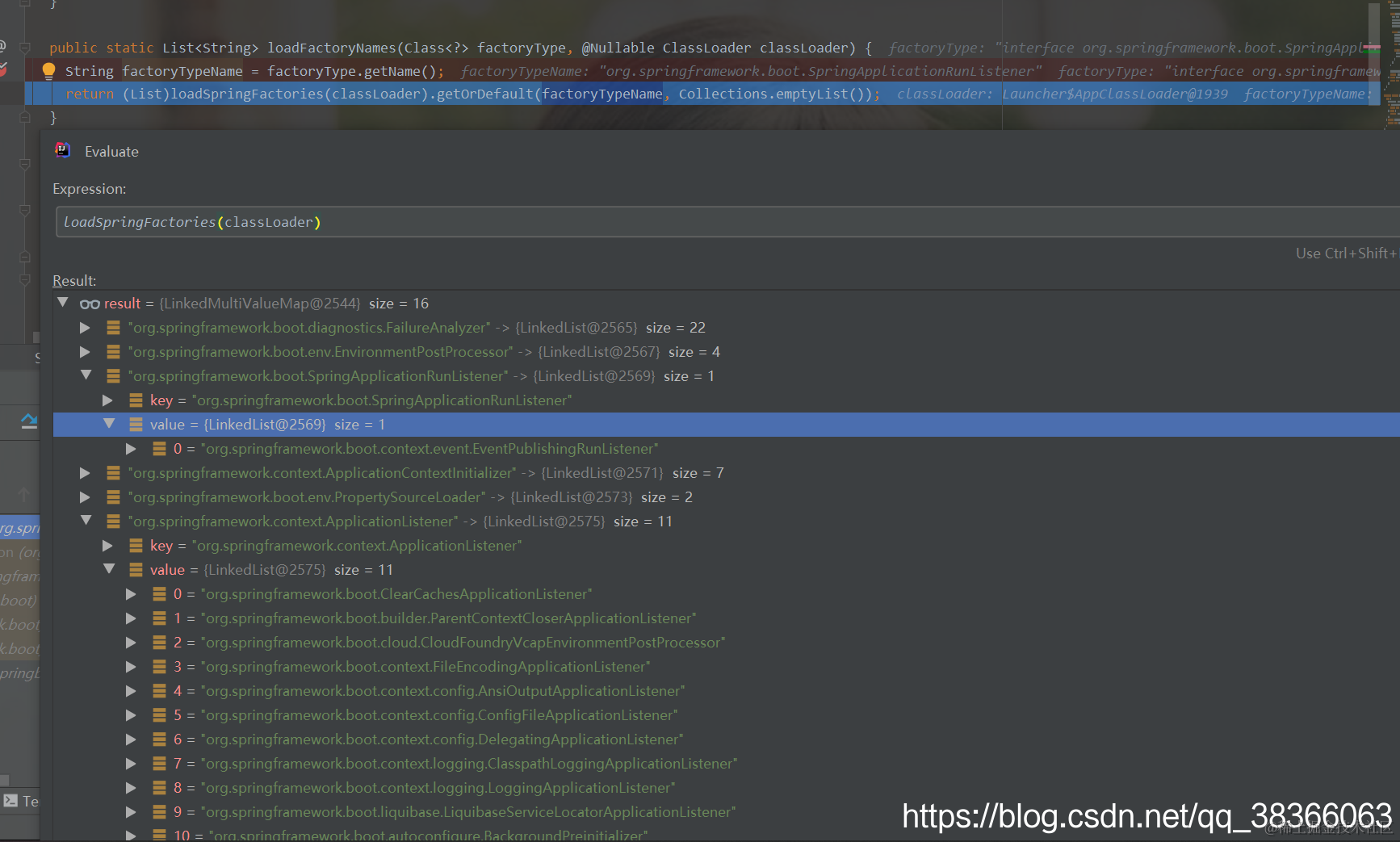
Task: Expand DelegatingApplicationListener item 6
Action: [x=131, y=739]
